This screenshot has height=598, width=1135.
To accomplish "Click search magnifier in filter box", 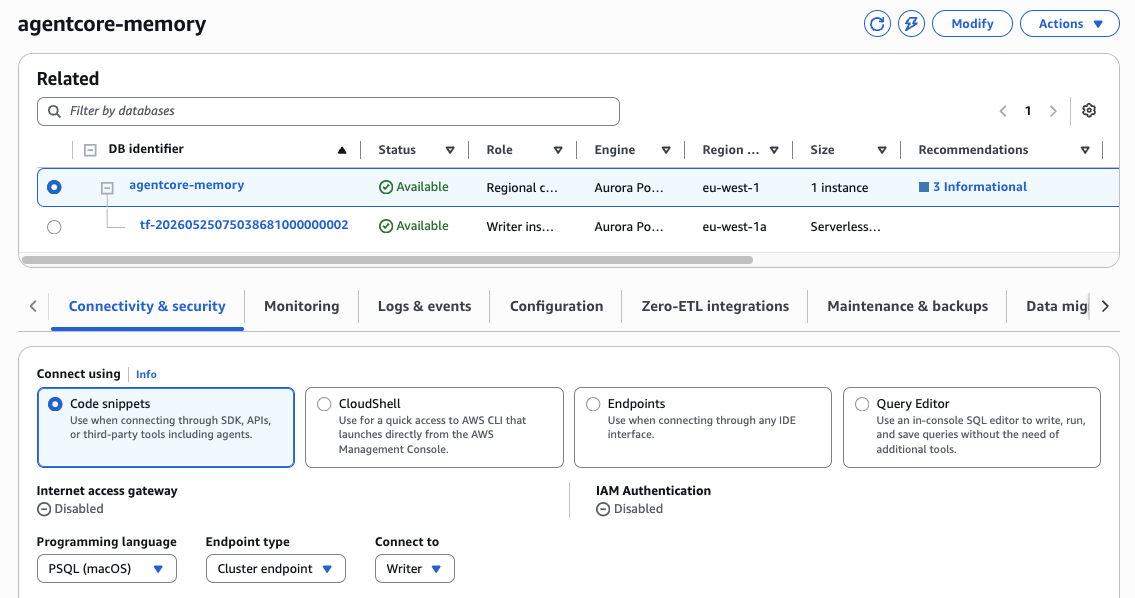I will click(x=54, y=111).
